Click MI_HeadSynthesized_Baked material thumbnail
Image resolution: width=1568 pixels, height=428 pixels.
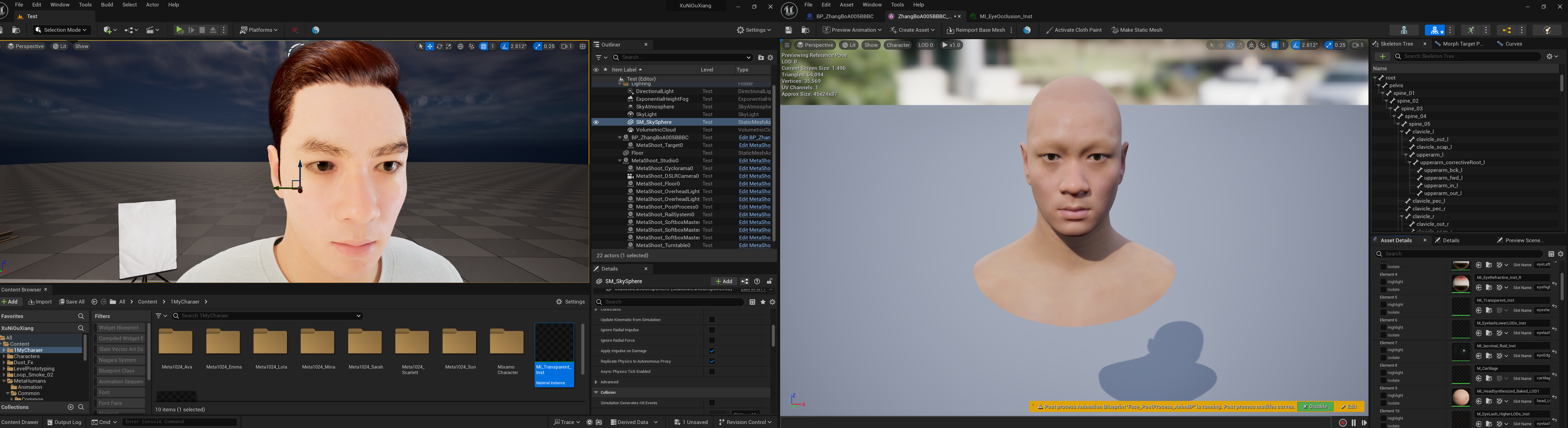click(1460, 397)
